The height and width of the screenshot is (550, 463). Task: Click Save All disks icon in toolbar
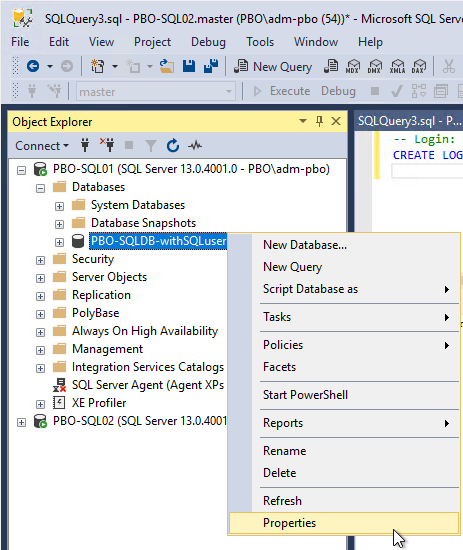click(x=211, y=66)
